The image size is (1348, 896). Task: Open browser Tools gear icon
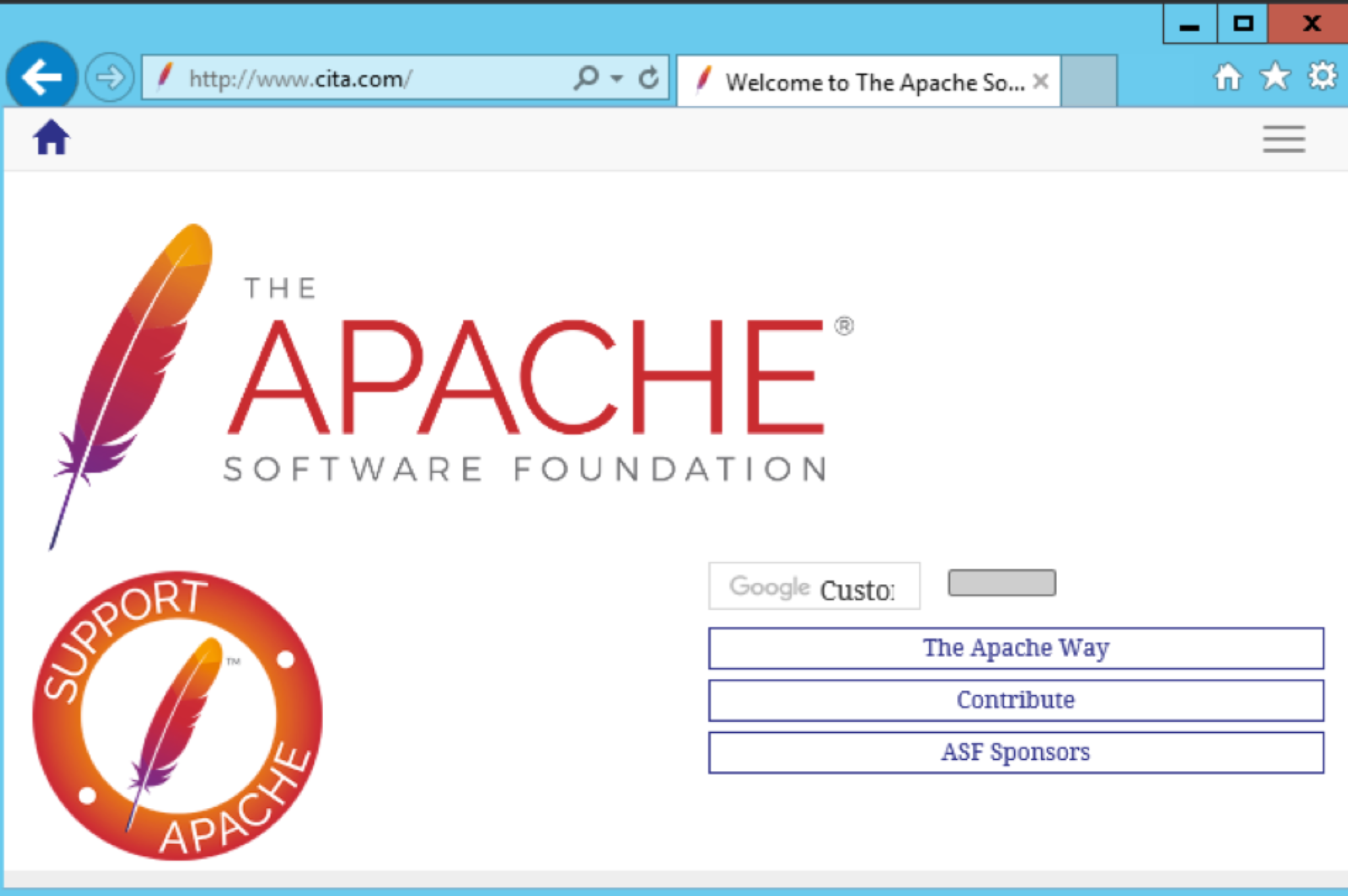(1322, 76)
